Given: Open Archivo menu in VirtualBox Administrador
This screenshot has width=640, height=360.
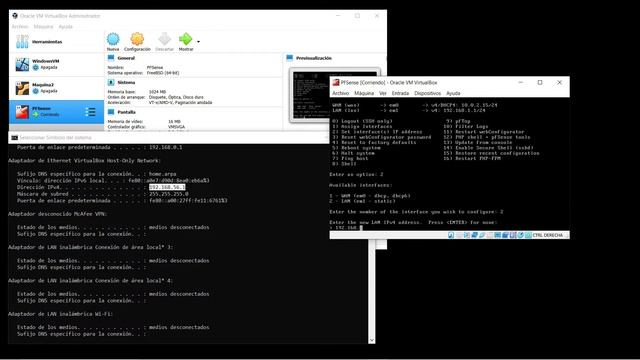Looking at the screenshot, I should point(20,27).
